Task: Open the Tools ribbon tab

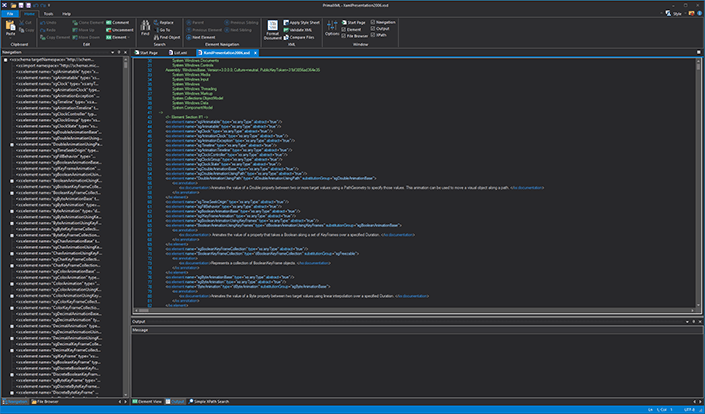Action: 48,14
